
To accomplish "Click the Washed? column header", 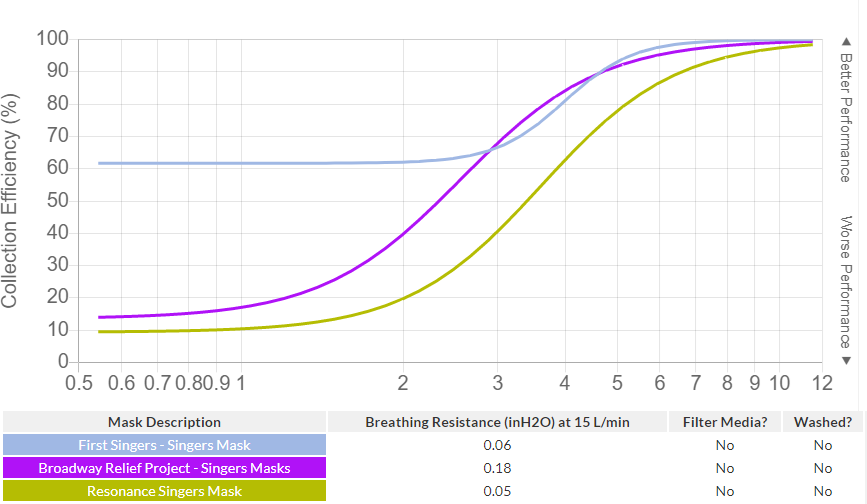I will [x=823, y=422].
